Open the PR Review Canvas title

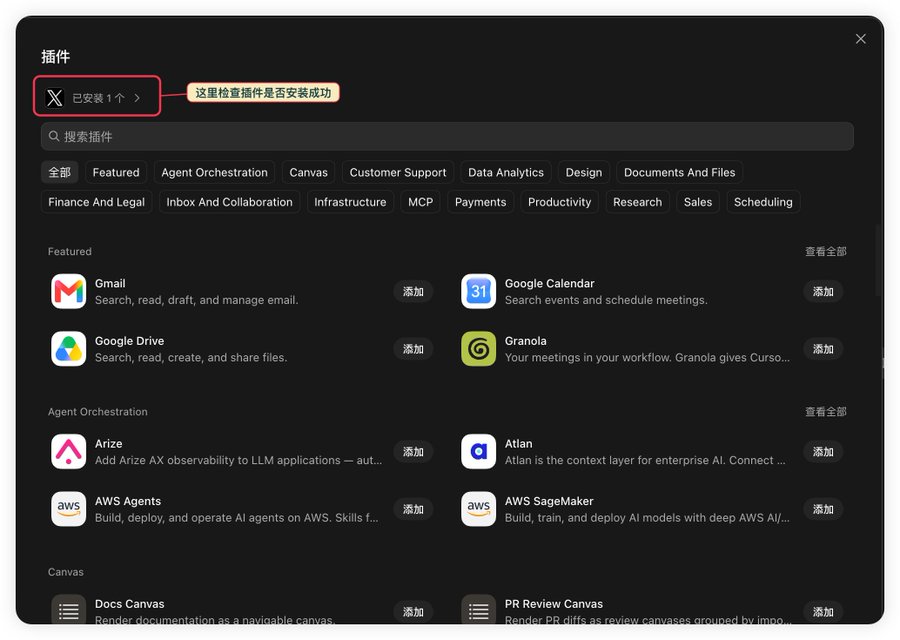pos(553,604)
